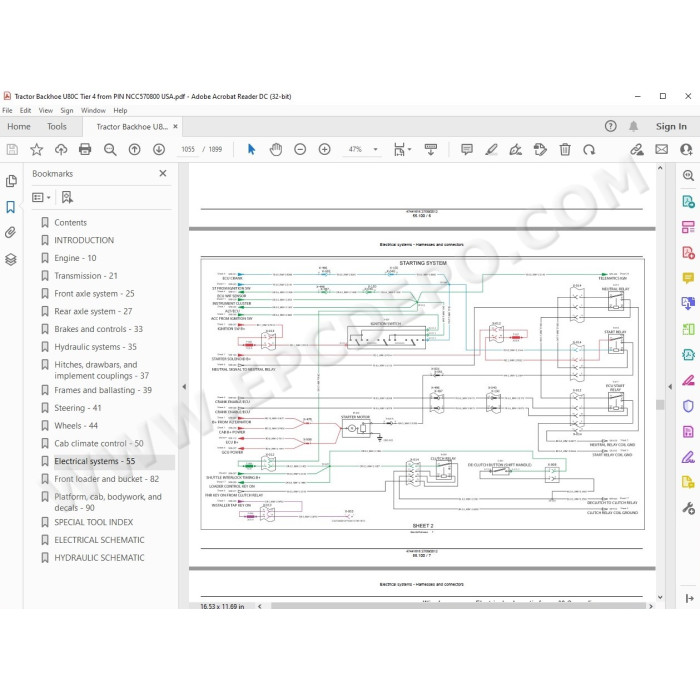Show Page Thumbnails panel

pos(11,181)
